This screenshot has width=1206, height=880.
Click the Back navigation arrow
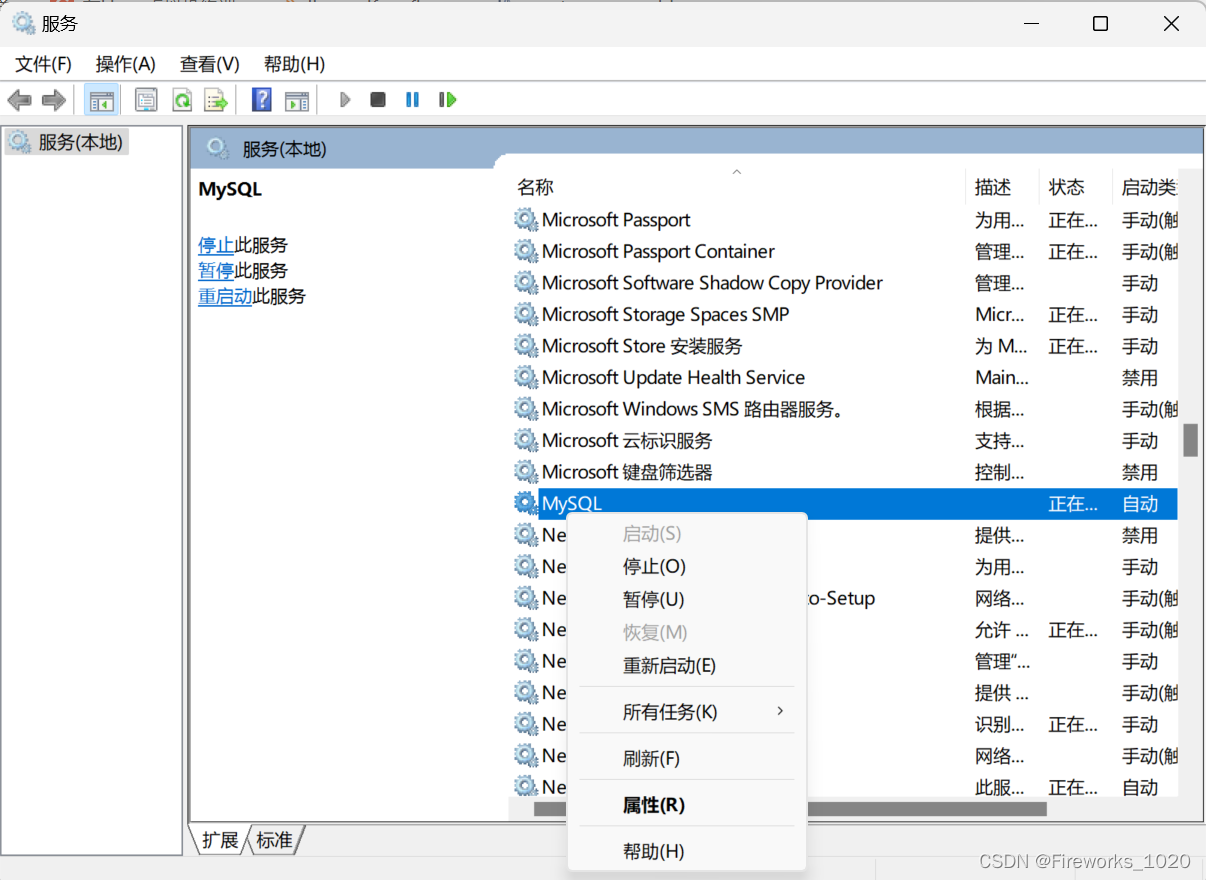click(19, 99)
